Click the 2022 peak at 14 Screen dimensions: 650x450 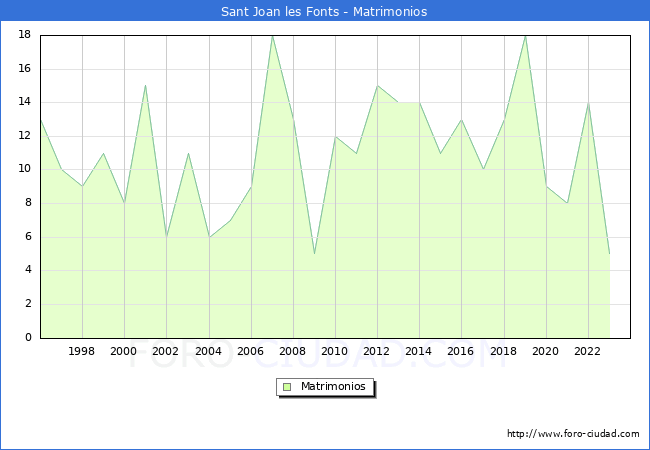click(588, 102)
